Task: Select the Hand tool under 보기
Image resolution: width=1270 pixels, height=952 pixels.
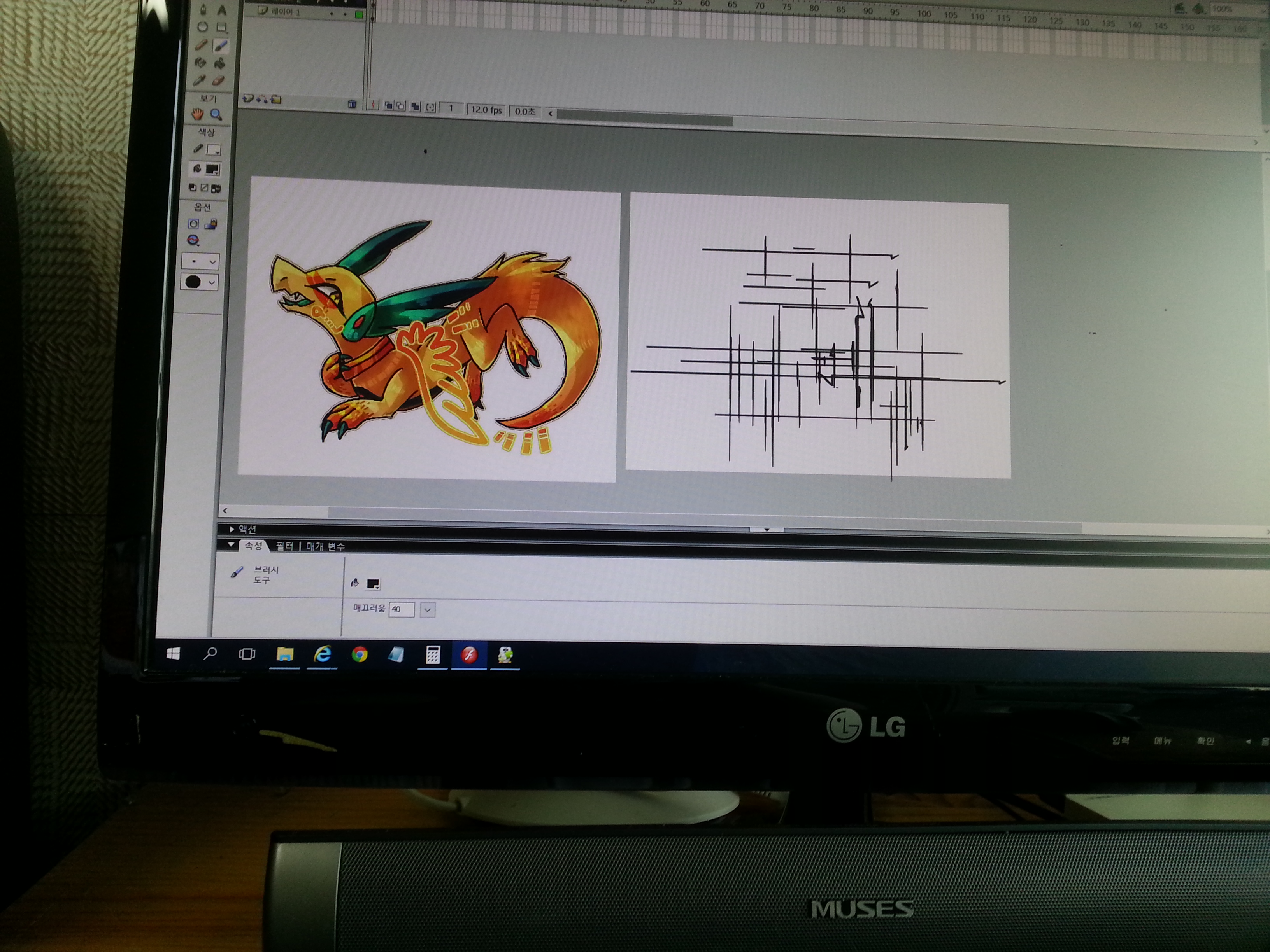Action: click(198, 114)
